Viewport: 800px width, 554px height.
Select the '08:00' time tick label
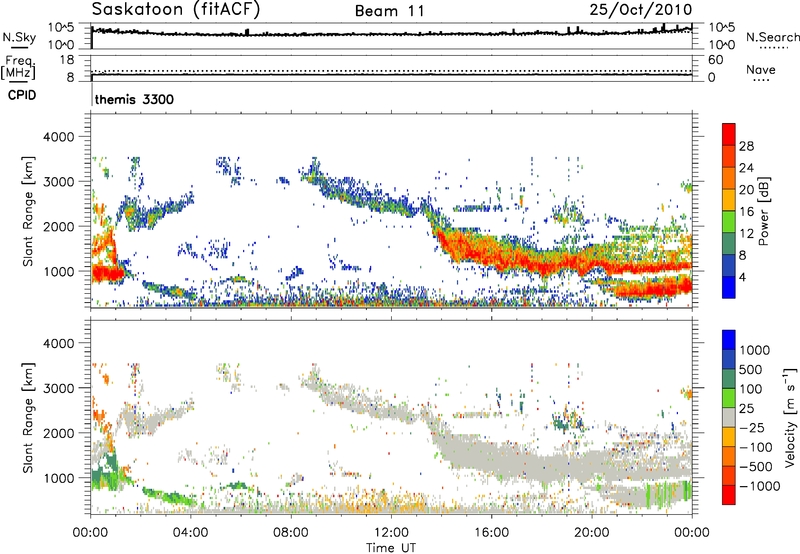point(291,533)
